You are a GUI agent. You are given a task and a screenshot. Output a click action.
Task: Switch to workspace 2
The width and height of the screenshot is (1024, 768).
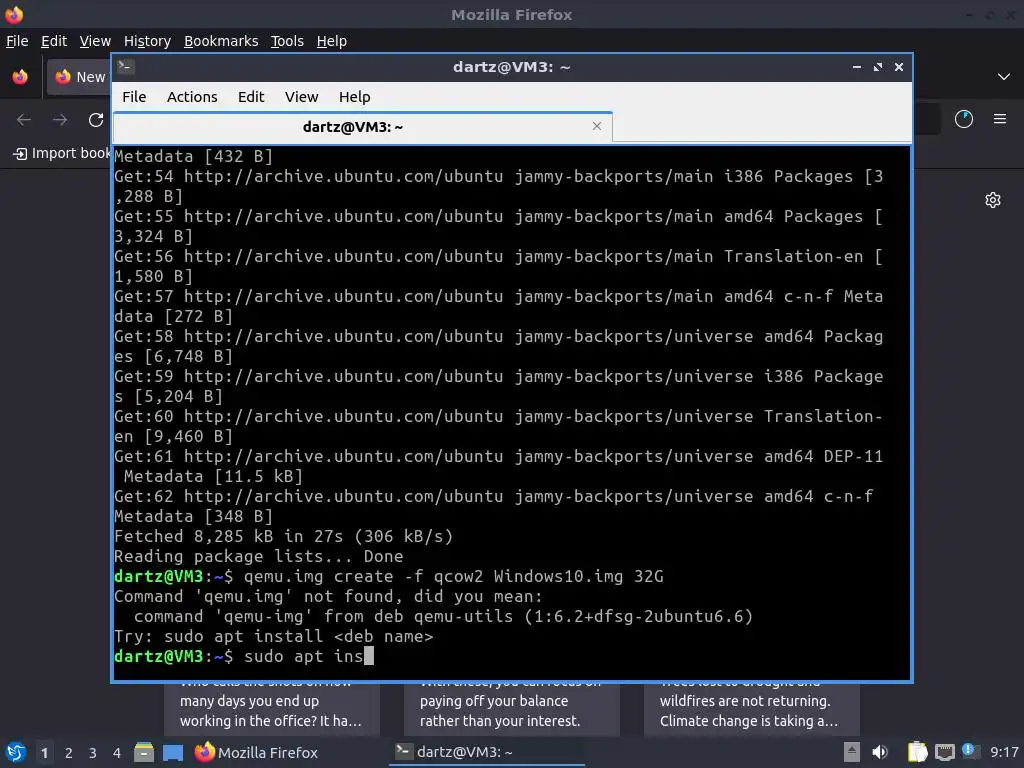click(x=69, y=753)
